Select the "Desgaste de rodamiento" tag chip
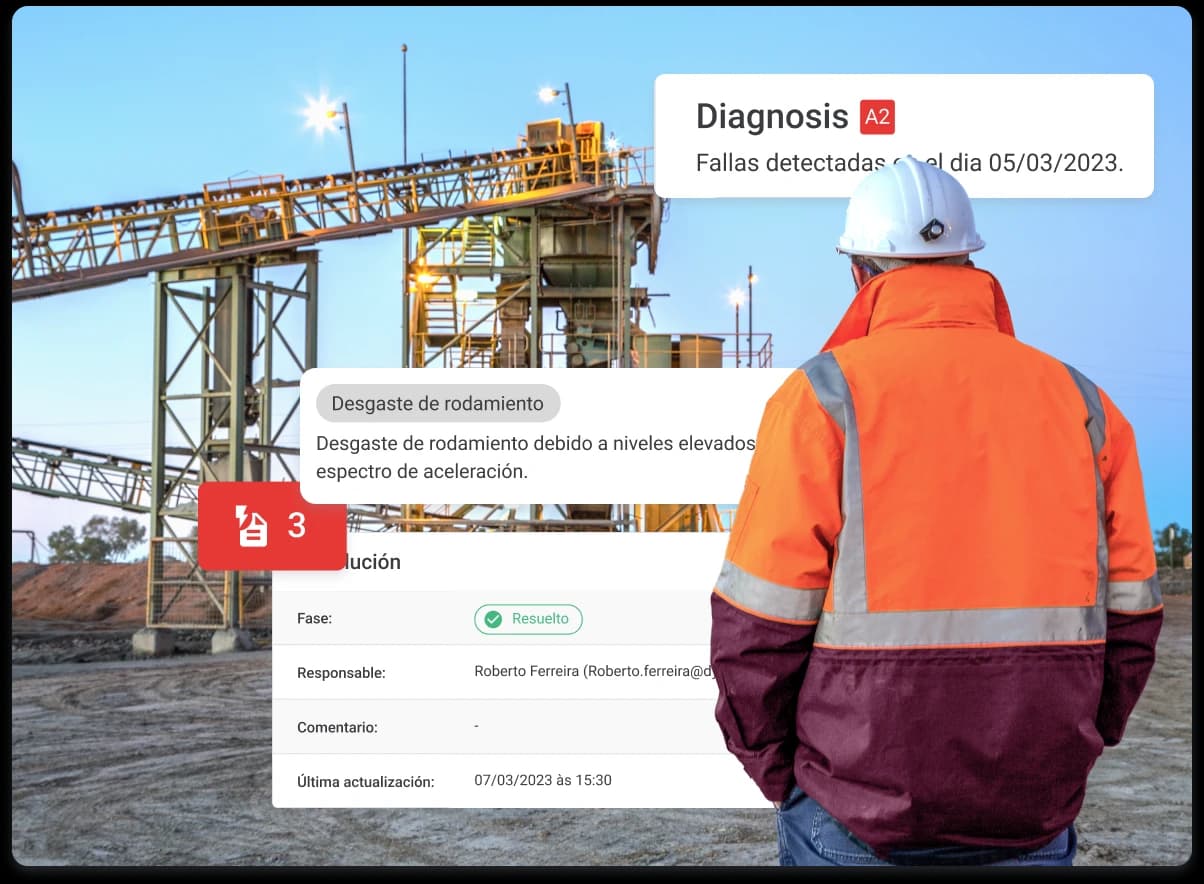 (x=437, y=403)
